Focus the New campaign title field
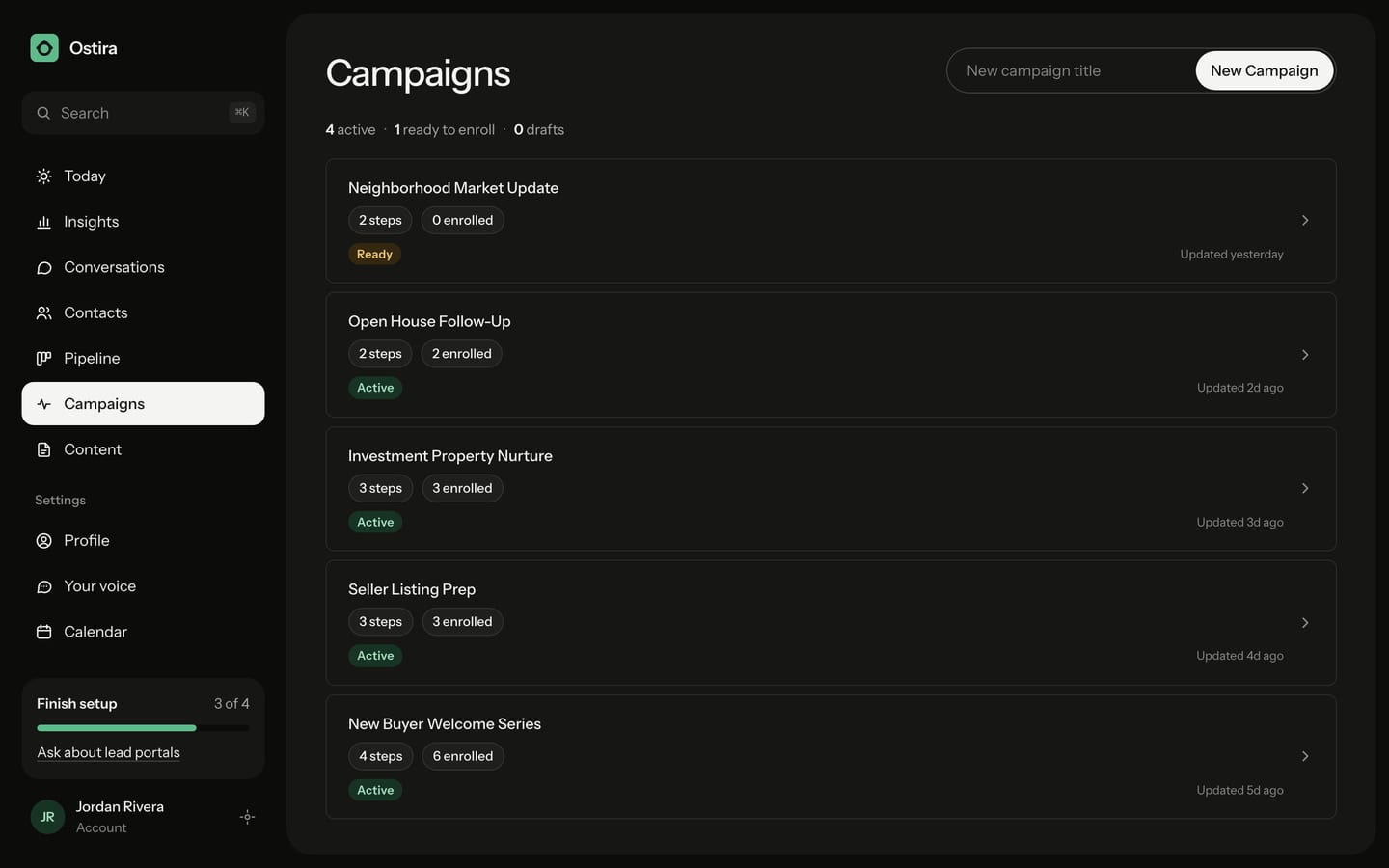Screen dimensions: 1389x868 point(1071,70)
